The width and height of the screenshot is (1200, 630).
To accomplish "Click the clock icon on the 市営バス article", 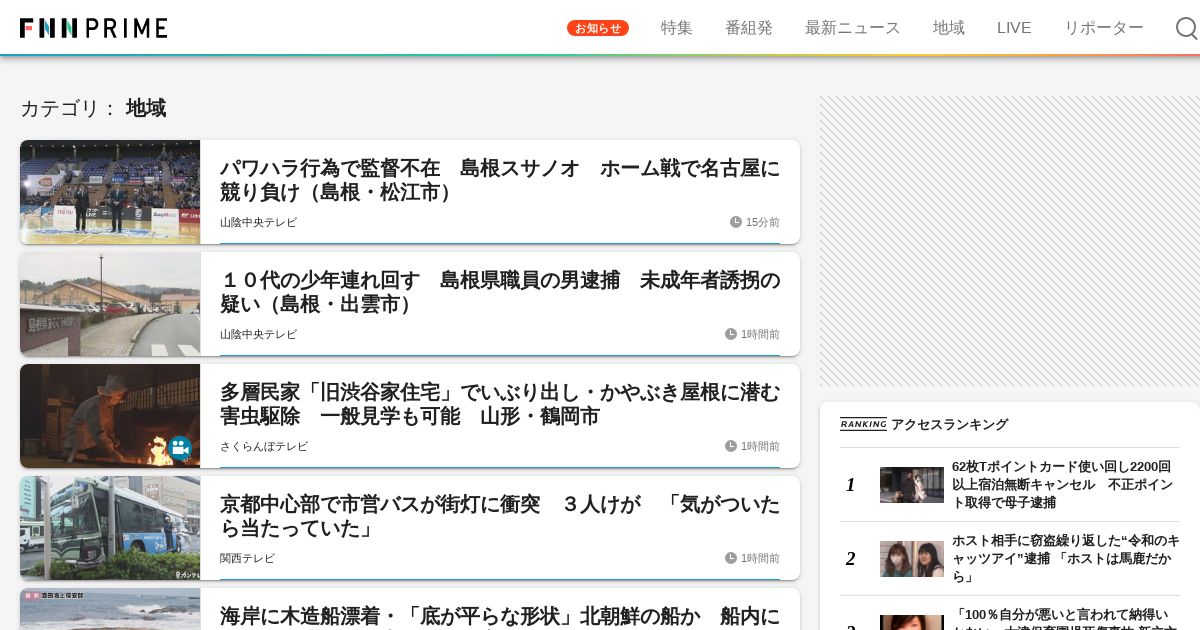I will point(731,558).
